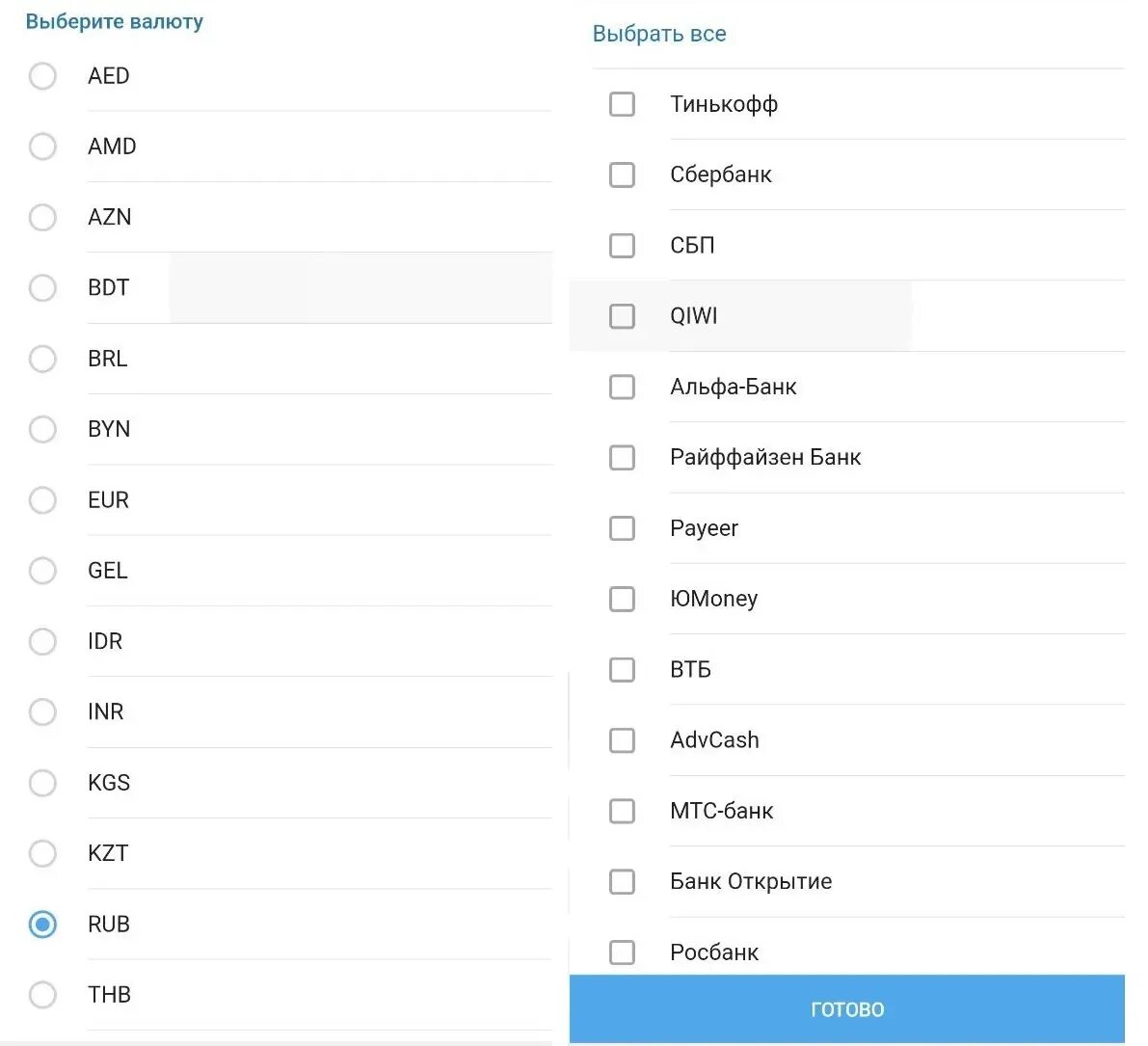Pick the GEL currency option
This screenshot has width=1148, height=1046.
coord(42,571)
